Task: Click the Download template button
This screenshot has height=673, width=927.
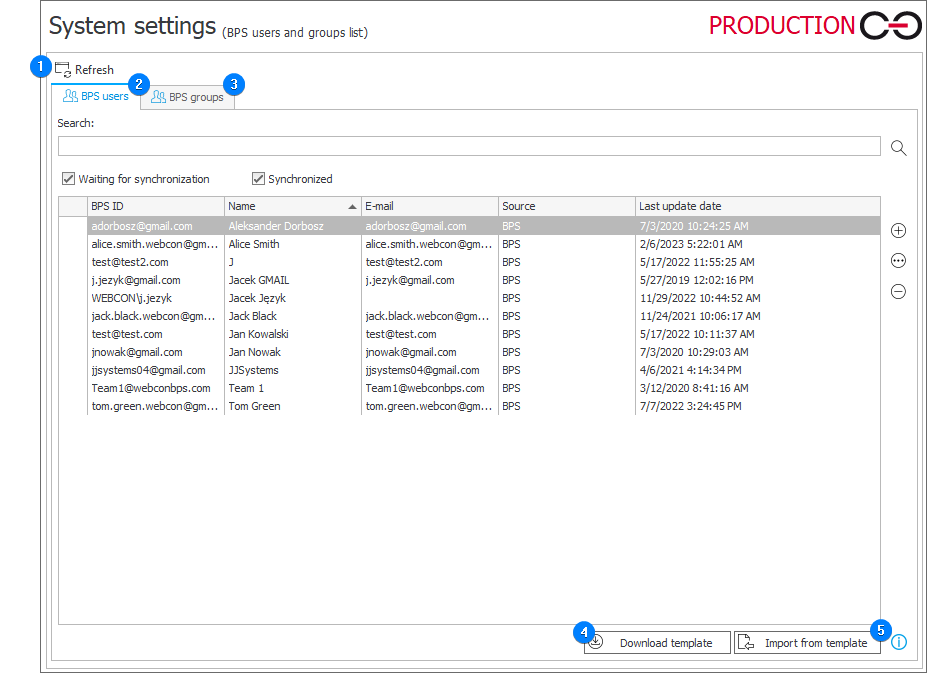Action: pos(657,643)
